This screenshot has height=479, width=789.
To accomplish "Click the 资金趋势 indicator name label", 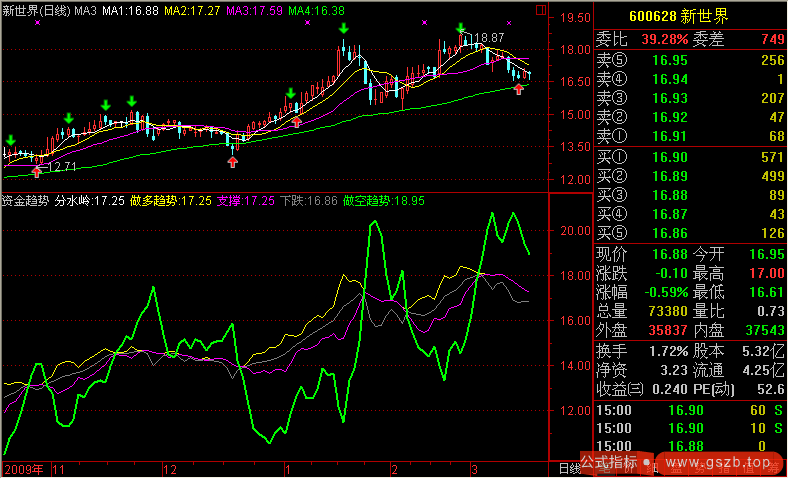I will tap(24, 200).
